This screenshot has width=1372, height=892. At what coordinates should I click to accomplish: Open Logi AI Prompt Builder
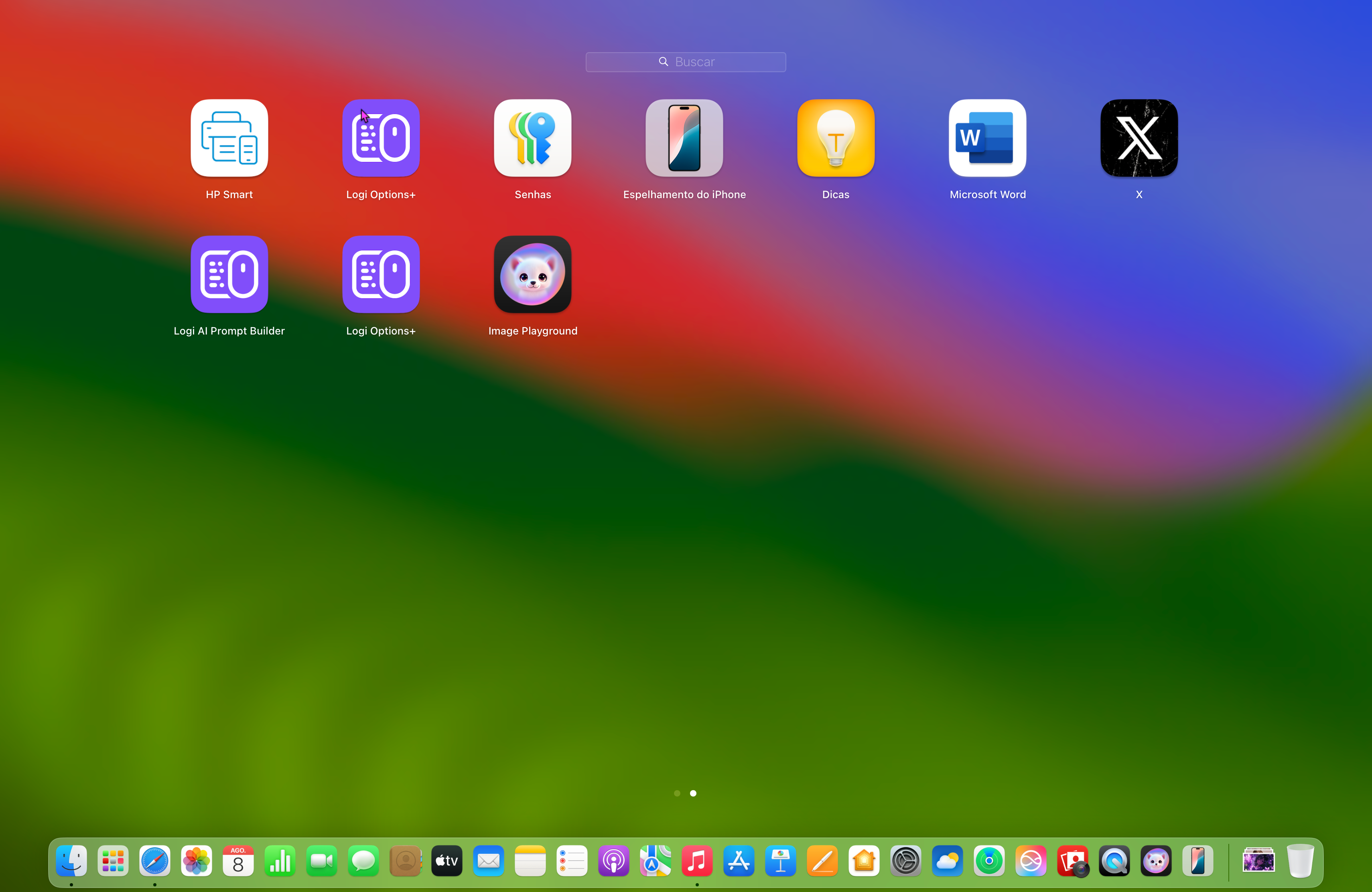[x=229, y=274]
